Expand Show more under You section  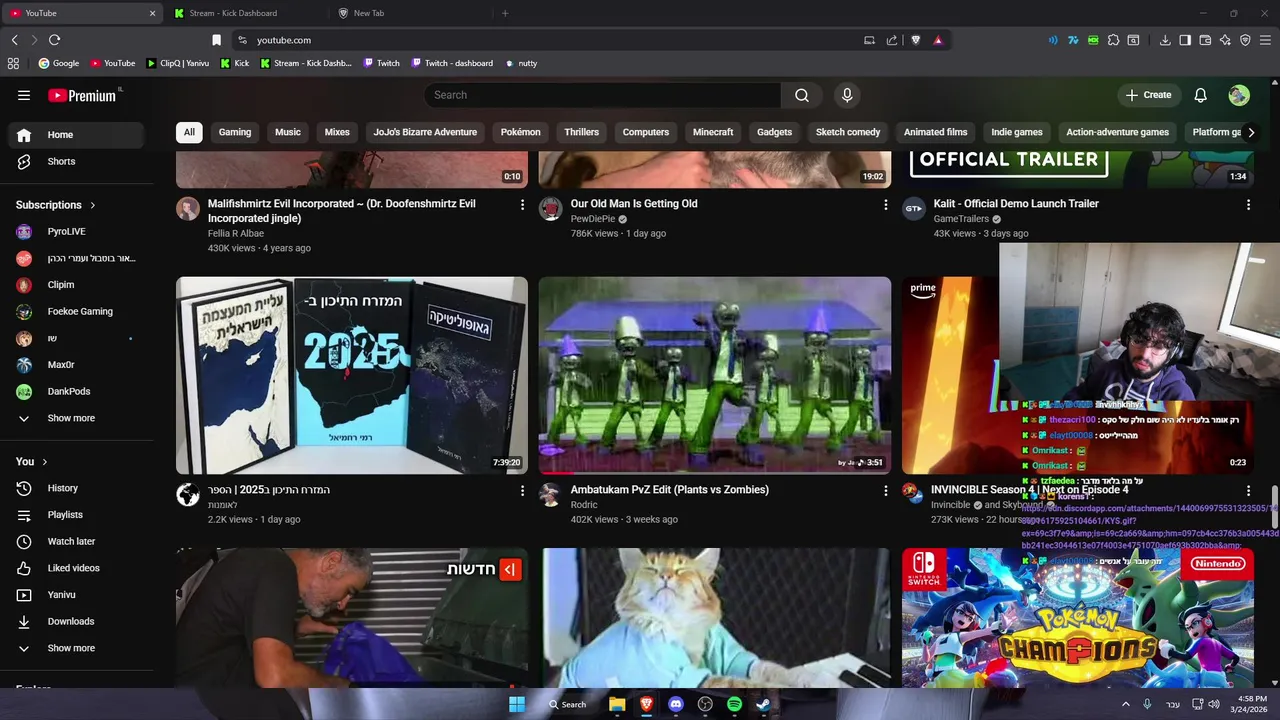pos(78,648)
